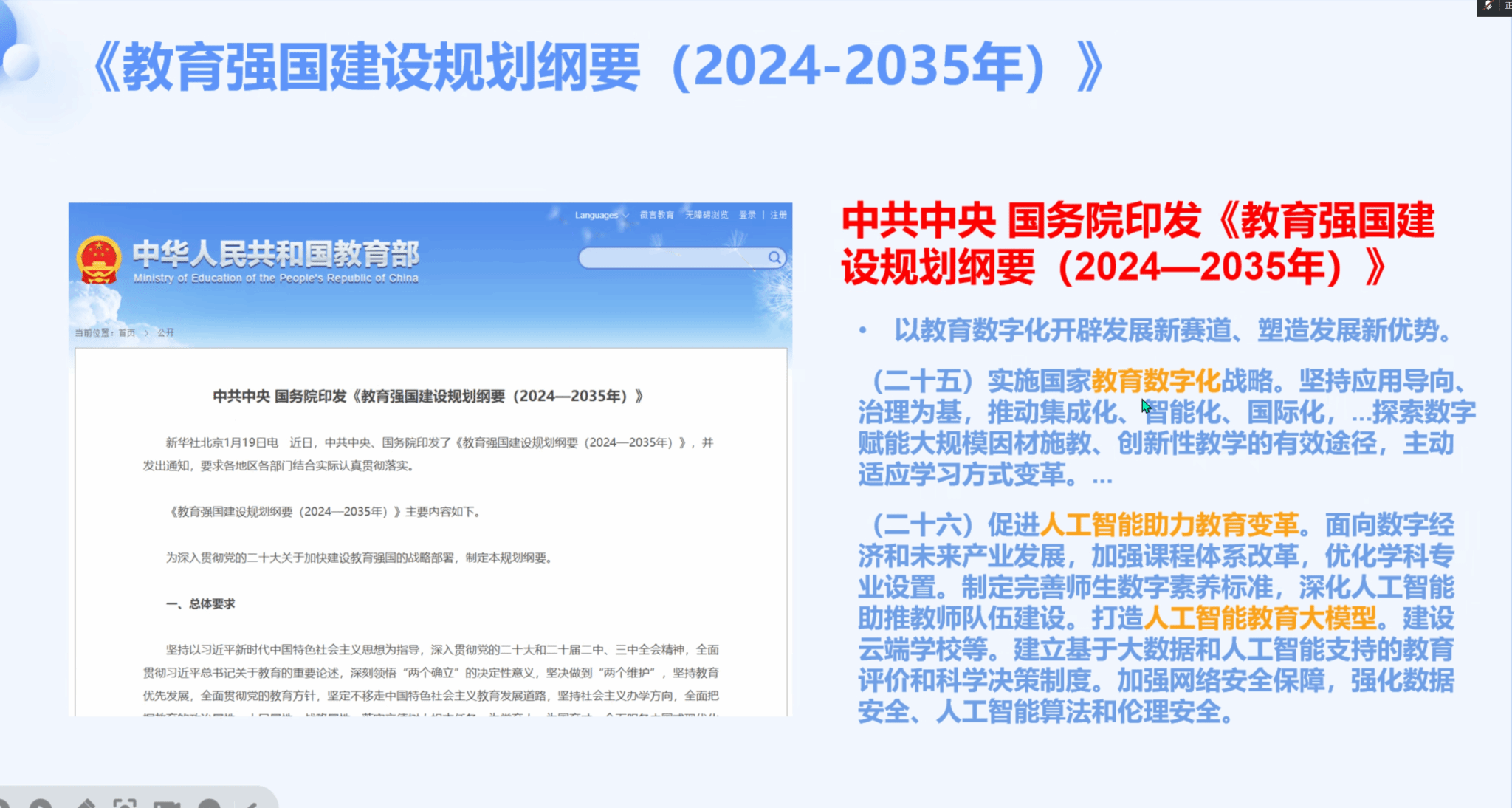
Task: Click the magnifier search icon
Action: [774, 257]
